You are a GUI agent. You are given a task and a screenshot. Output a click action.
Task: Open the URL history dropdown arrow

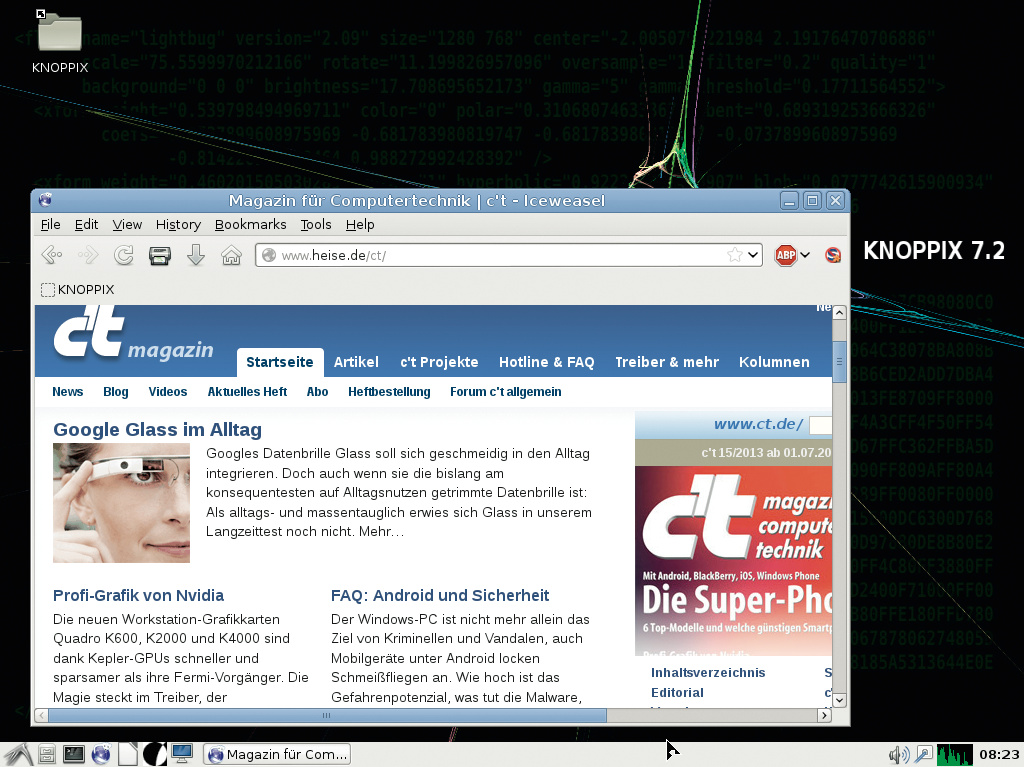click(x=753, y=255)
